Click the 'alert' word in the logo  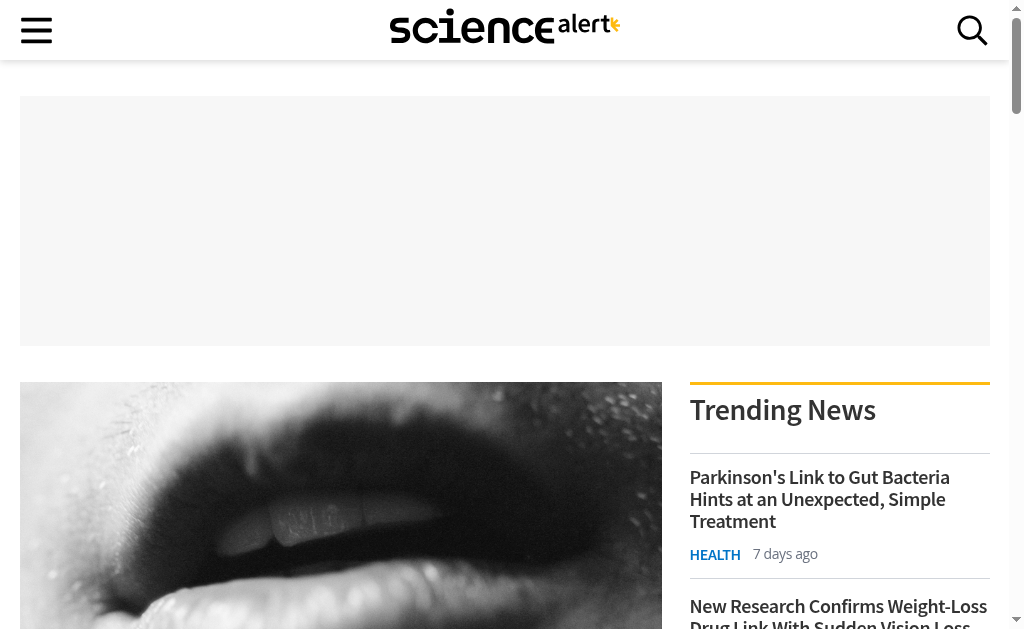[x=583, y=25]
